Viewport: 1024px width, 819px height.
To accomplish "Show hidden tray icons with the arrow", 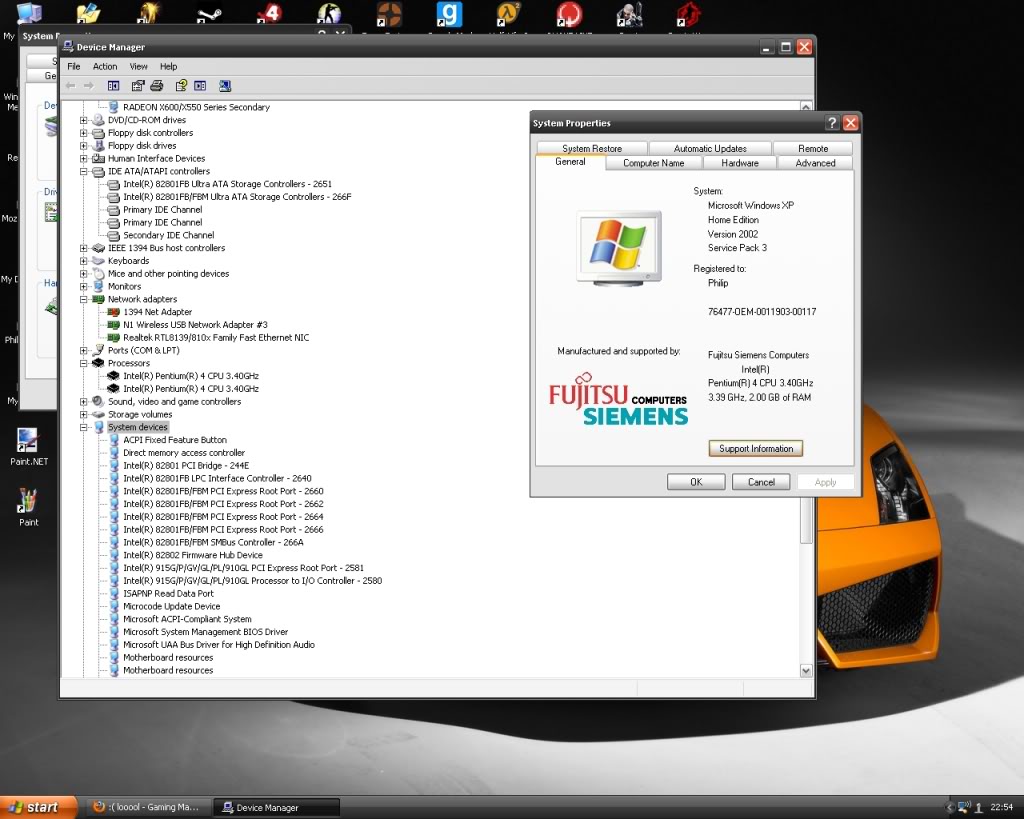I will pyautogui.click(x=950, y=807).
